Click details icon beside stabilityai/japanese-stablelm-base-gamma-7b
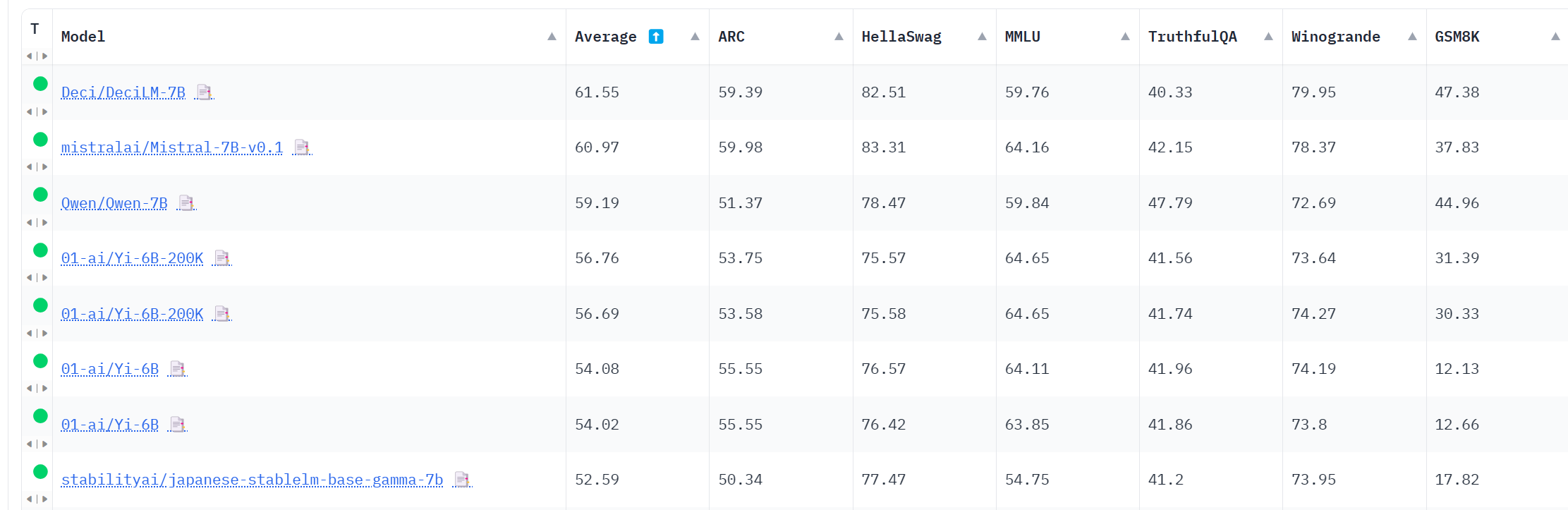The image size is (1568, 510). tap(462, 480)
